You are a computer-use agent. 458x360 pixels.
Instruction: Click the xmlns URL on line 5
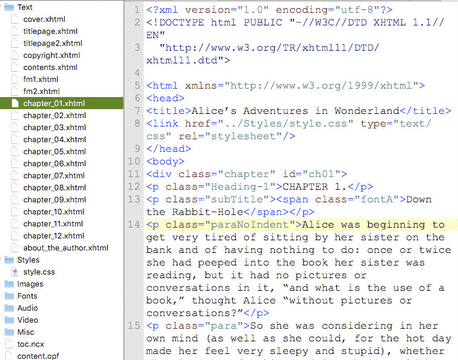(321, 85)
